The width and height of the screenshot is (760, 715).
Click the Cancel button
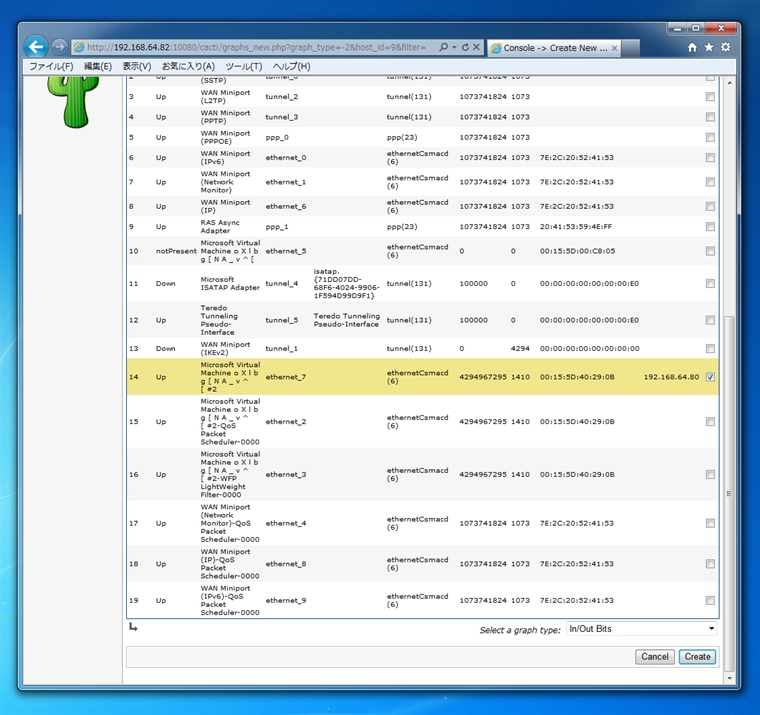654,657
